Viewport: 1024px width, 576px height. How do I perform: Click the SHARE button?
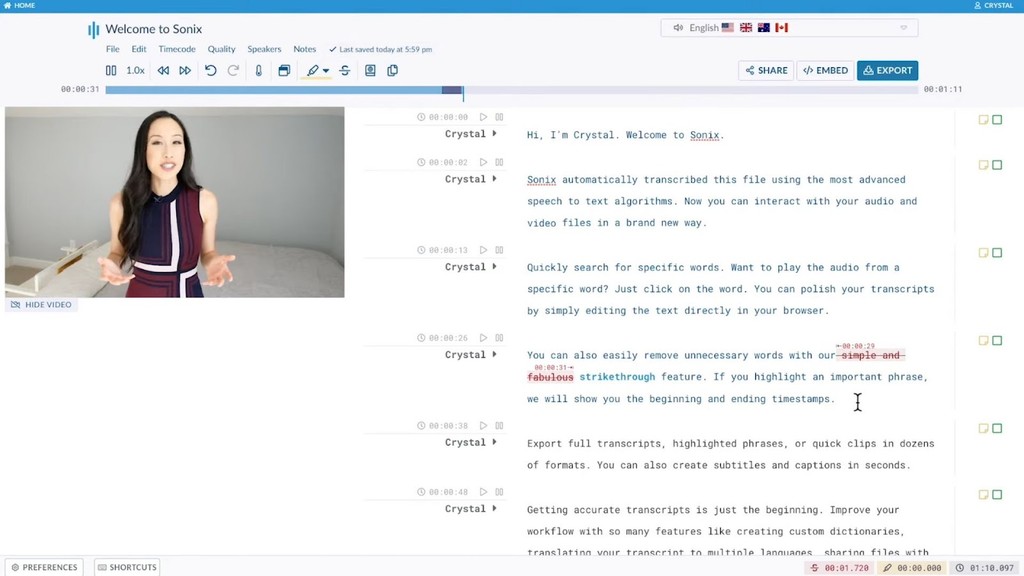[765, 70]
